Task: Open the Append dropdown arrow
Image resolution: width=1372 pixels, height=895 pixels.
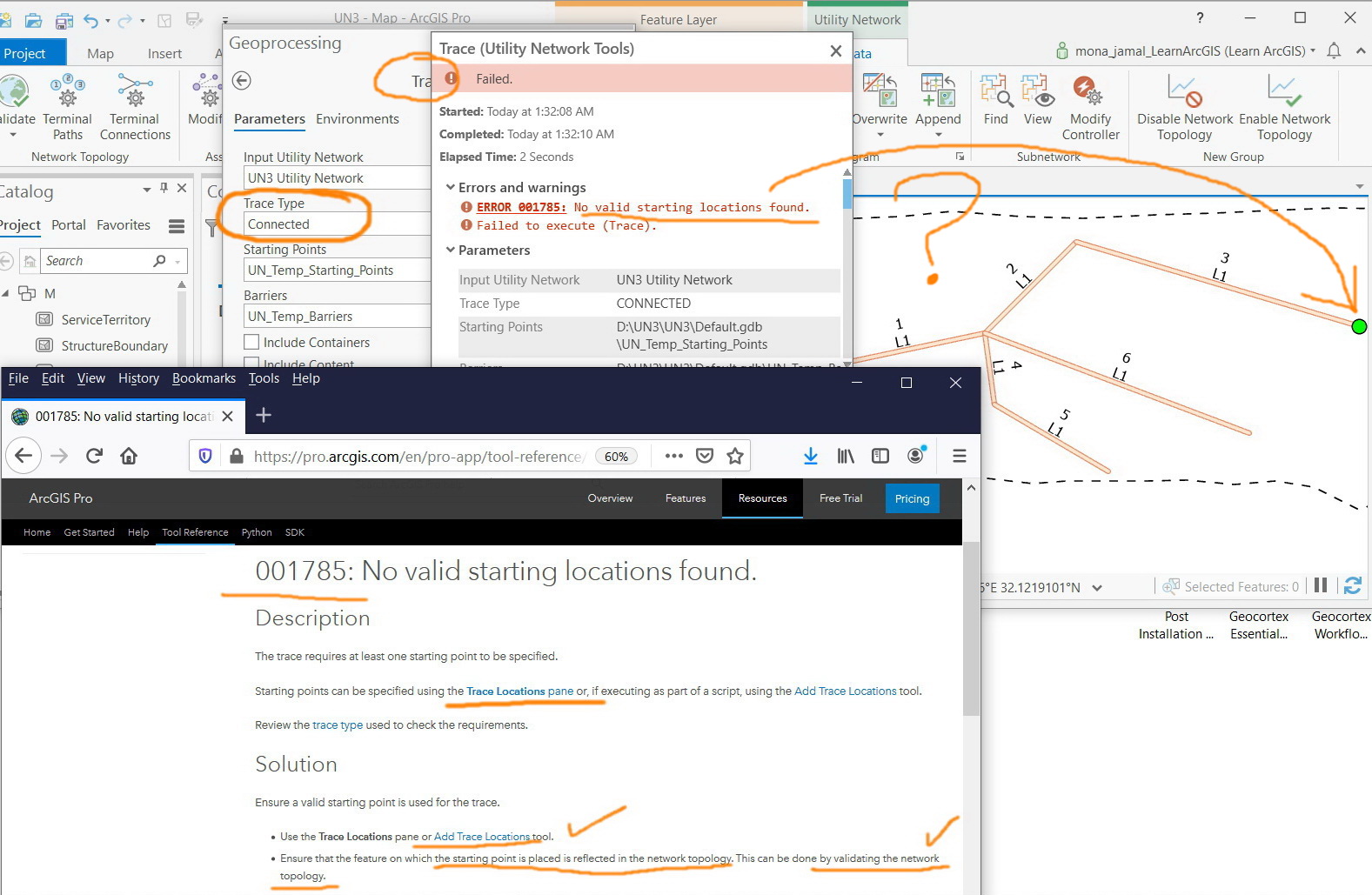Action: [x=938, y=135]
